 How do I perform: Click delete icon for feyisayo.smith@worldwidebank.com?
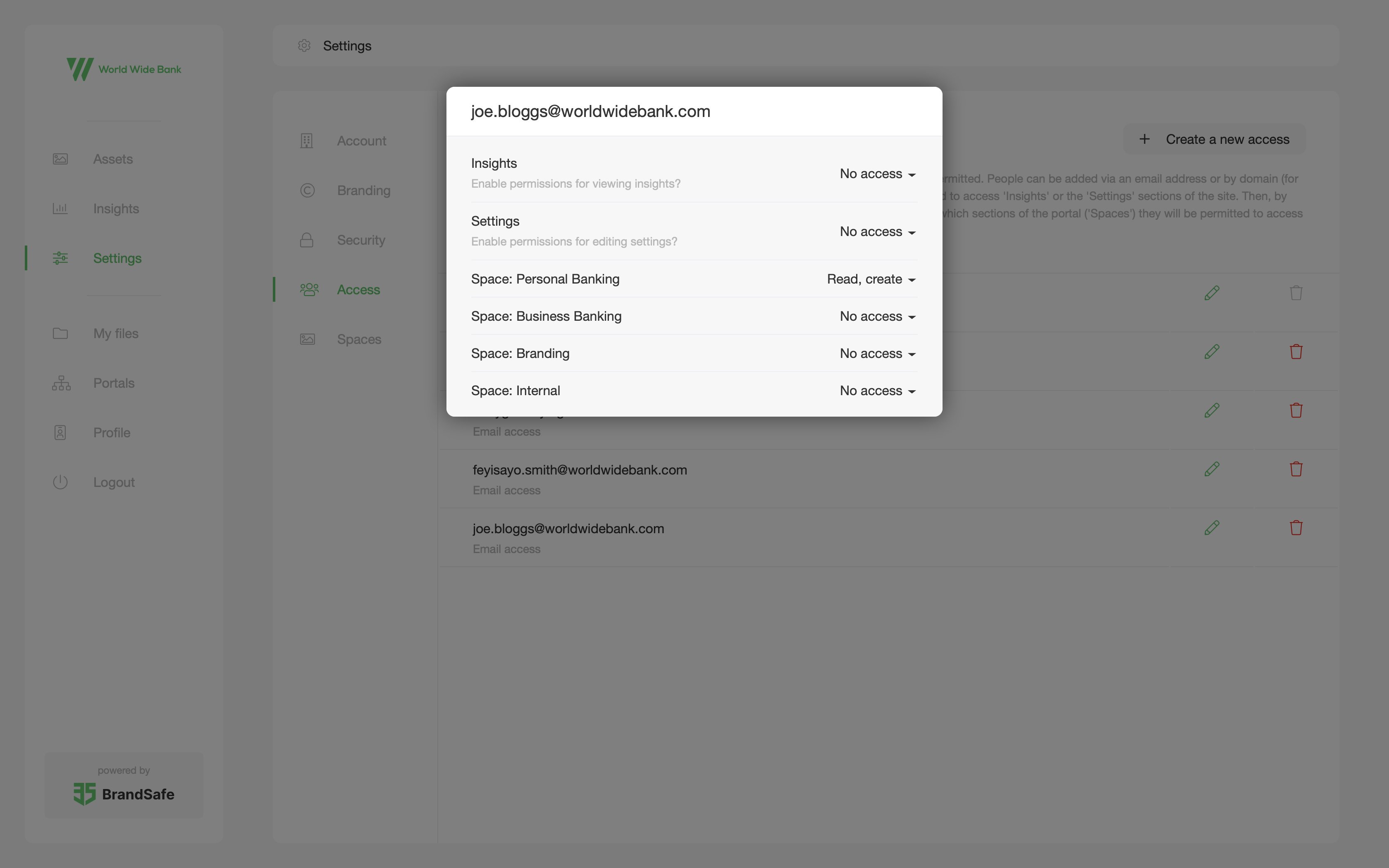(1295, 470)
